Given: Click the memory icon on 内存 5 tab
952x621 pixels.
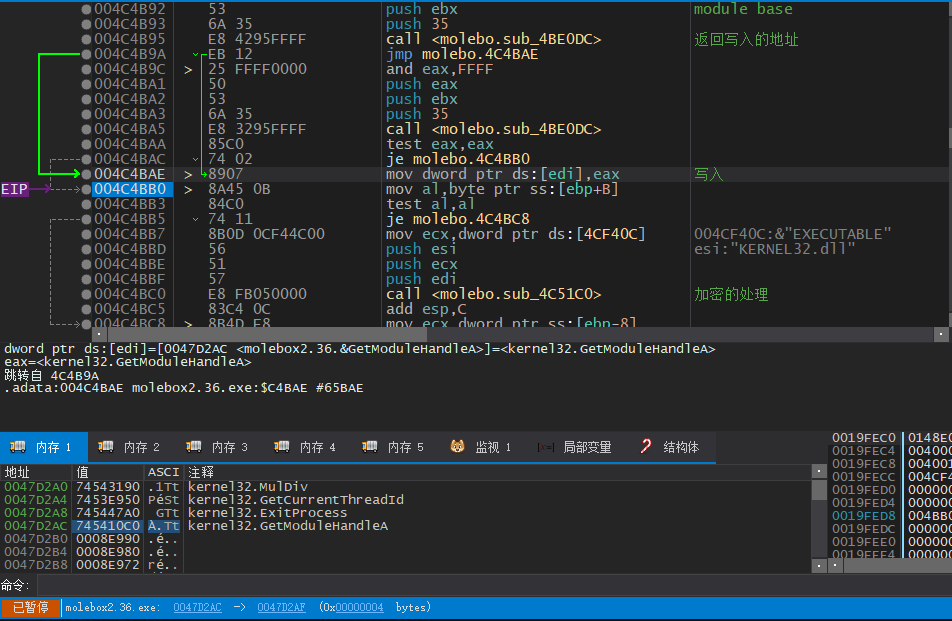Looking at the screenshot, I should tap(370, 447).
